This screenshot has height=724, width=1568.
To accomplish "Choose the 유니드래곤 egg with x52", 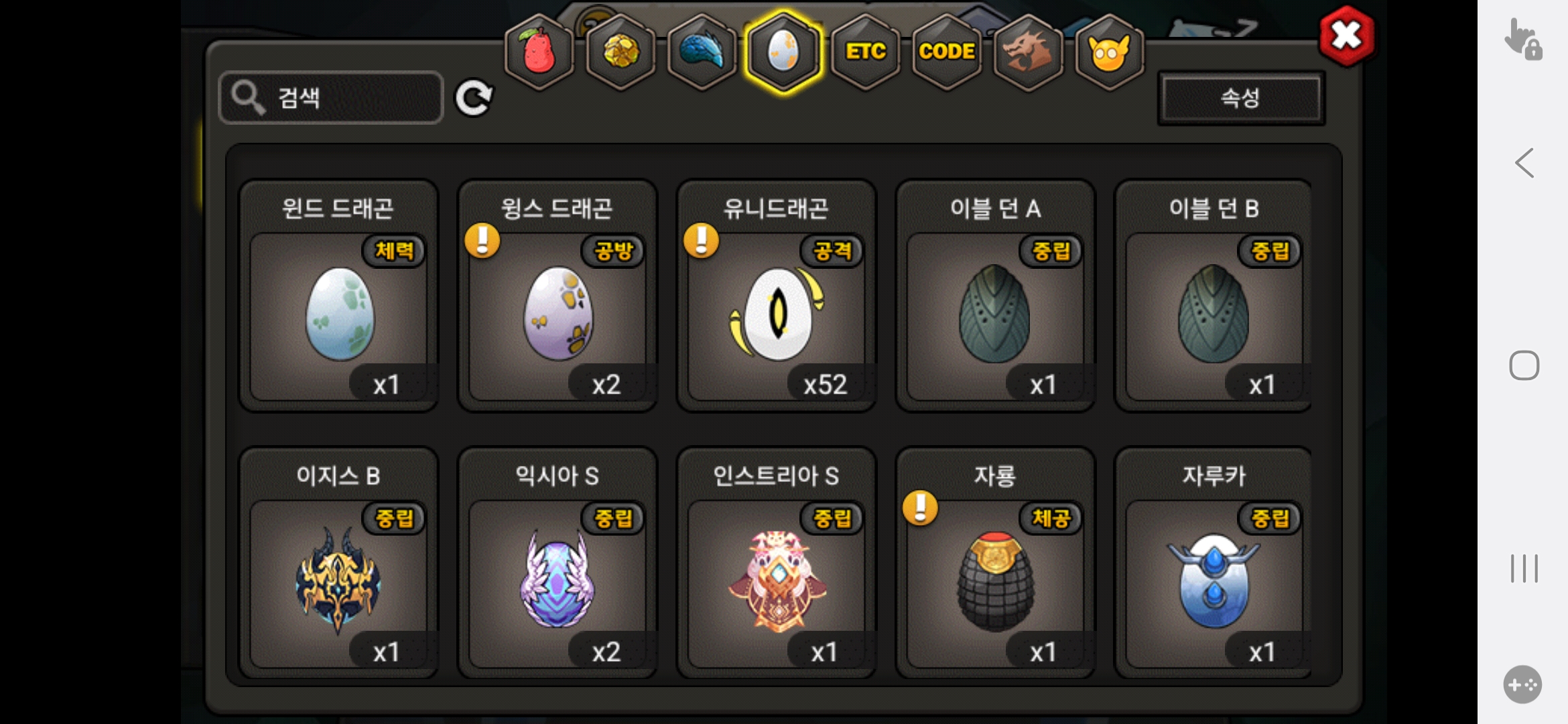I will coord(777,296).
